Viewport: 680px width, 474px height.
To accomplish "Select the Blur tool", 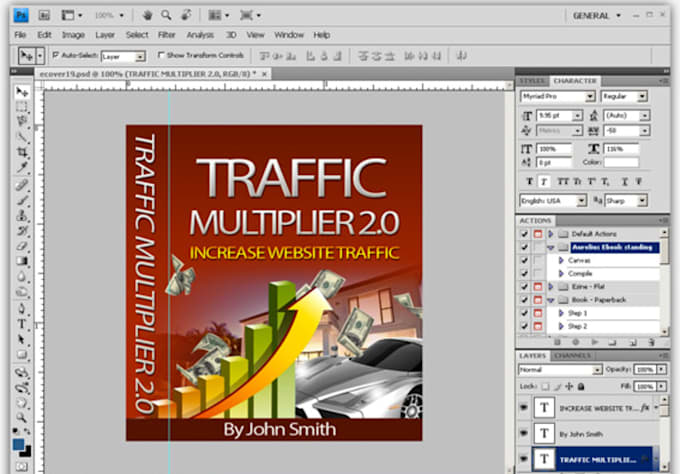I will (21, 276).
